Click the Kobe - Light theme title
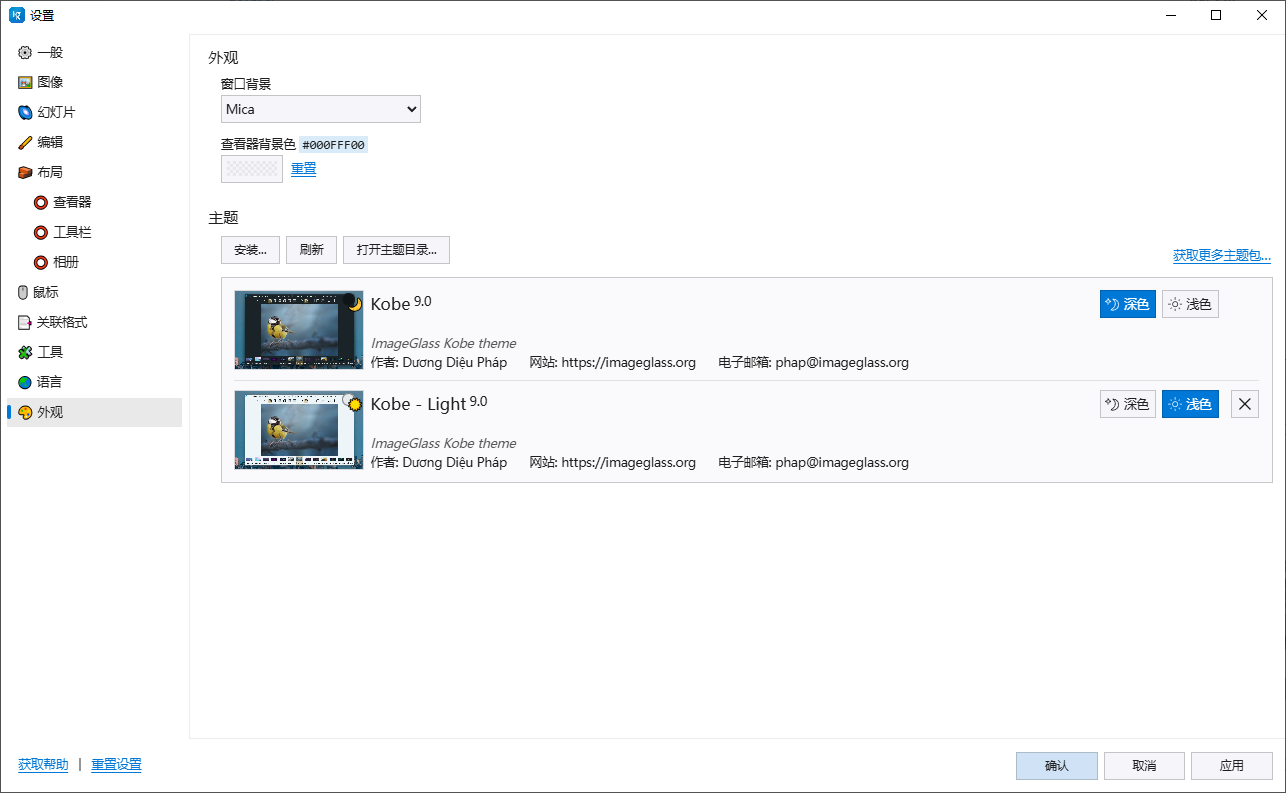Image resolution: width=1286 pixels, height=793 pixels. (418, 404)
